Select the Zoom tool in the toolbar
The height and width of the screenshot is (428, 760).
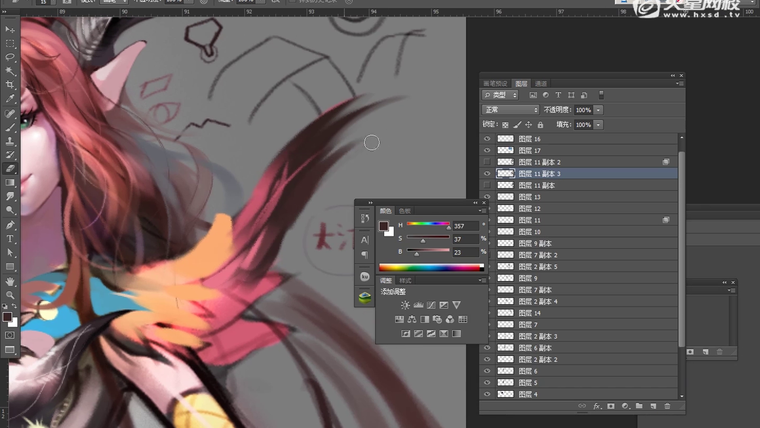click(x=10, y=295)
